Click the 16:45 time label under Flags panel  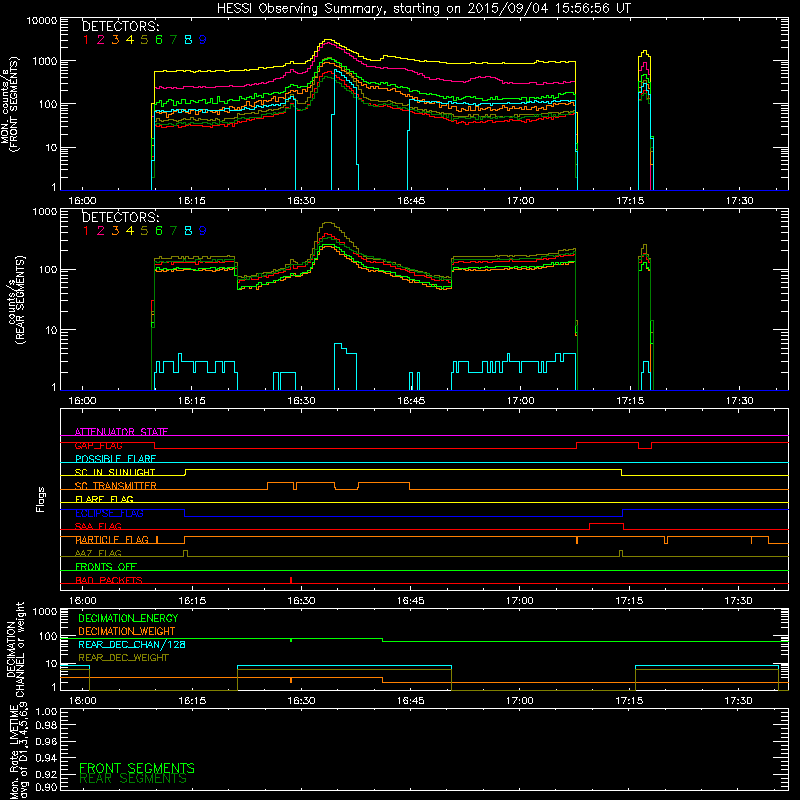click(411, 601)
